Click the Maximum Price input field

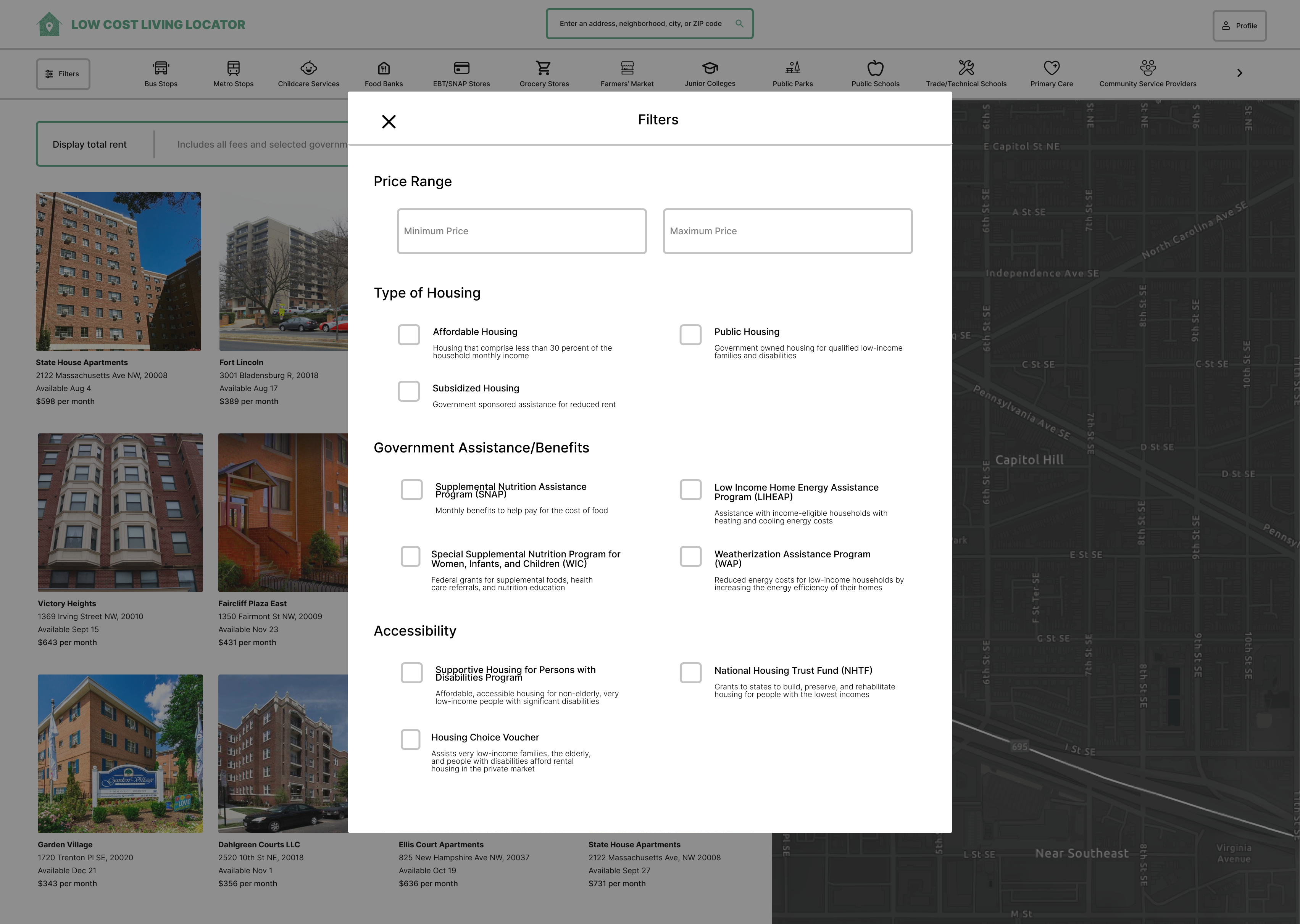787,231
